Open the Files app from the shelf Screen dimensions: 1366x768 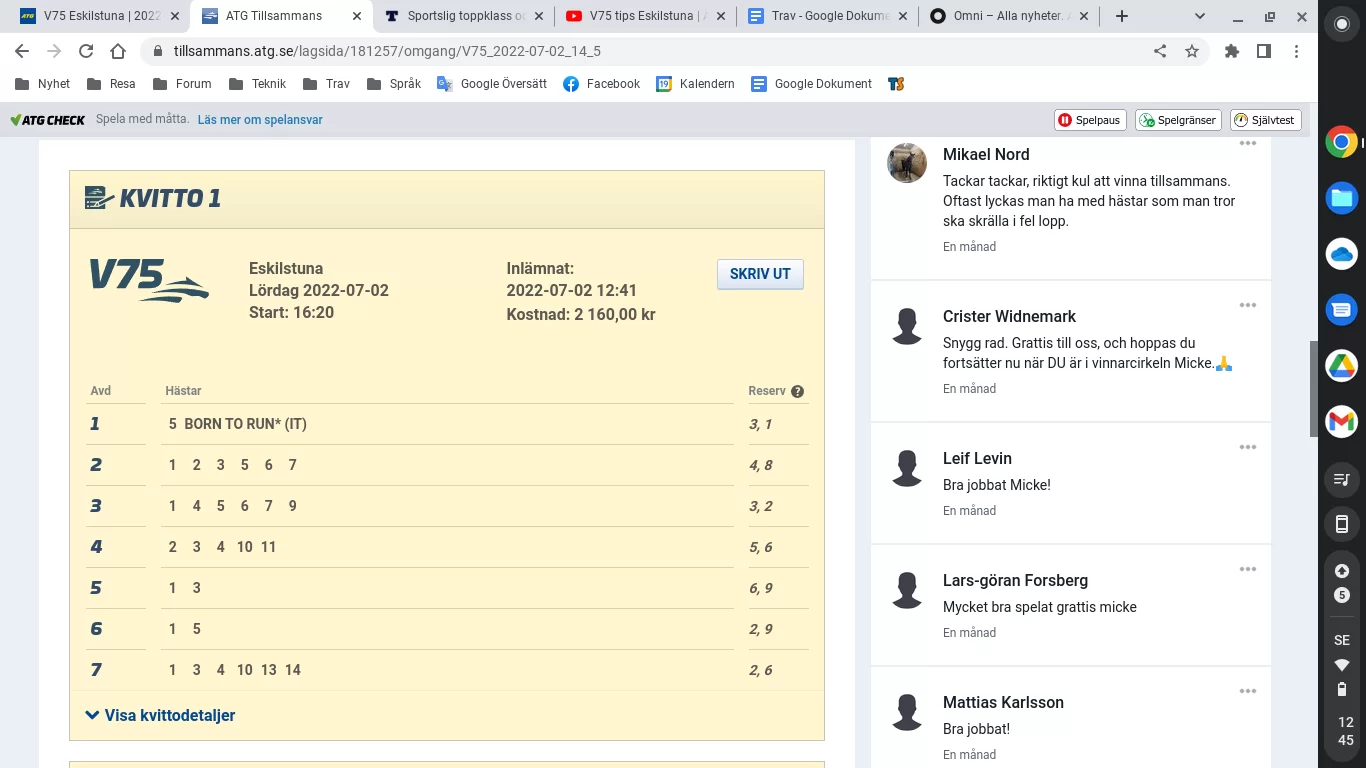[x=1341, y=198]
